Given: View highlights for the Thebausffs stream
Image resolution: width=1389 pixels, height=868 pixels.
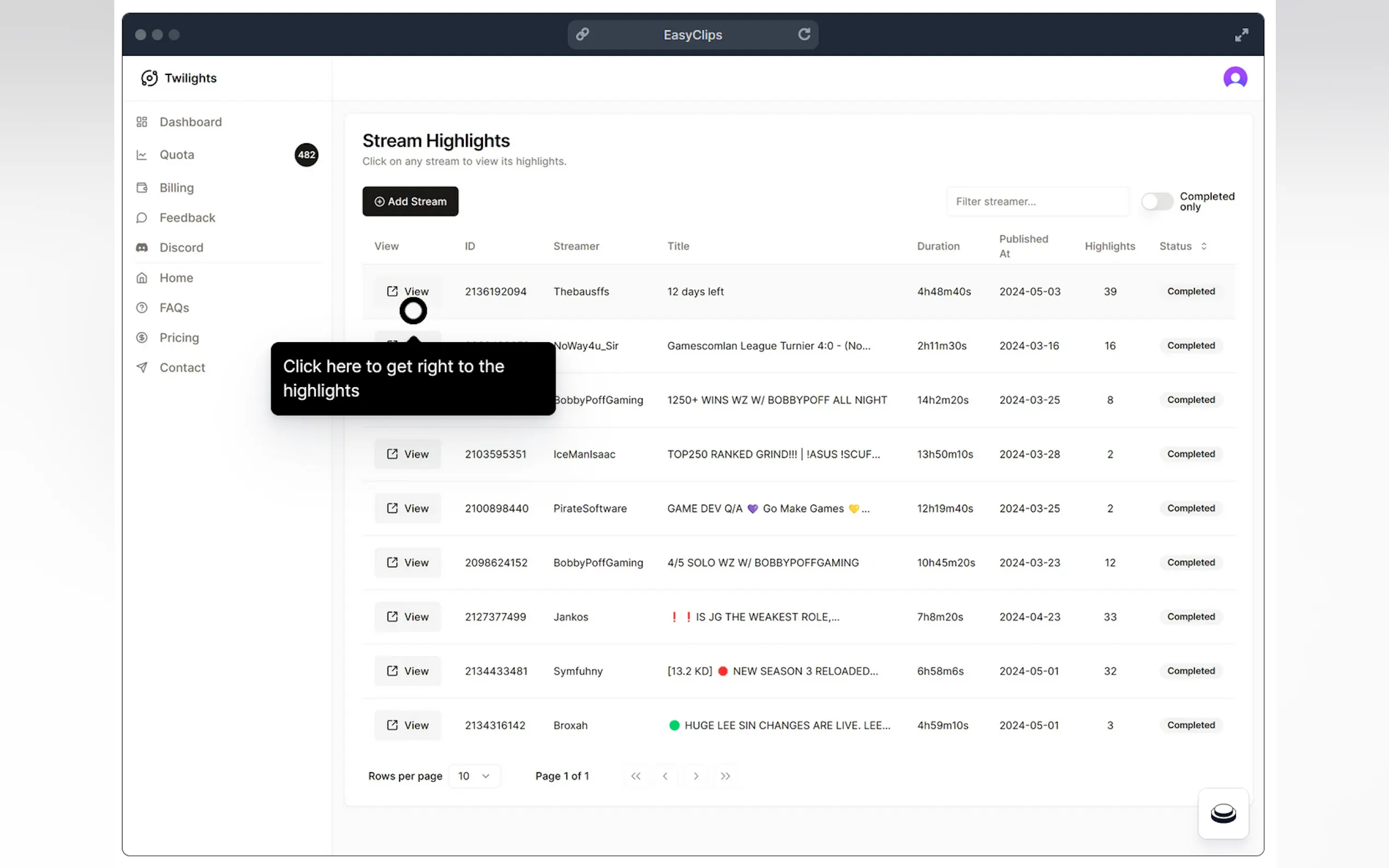Looking at the screenshot, I should click(408, 292).
